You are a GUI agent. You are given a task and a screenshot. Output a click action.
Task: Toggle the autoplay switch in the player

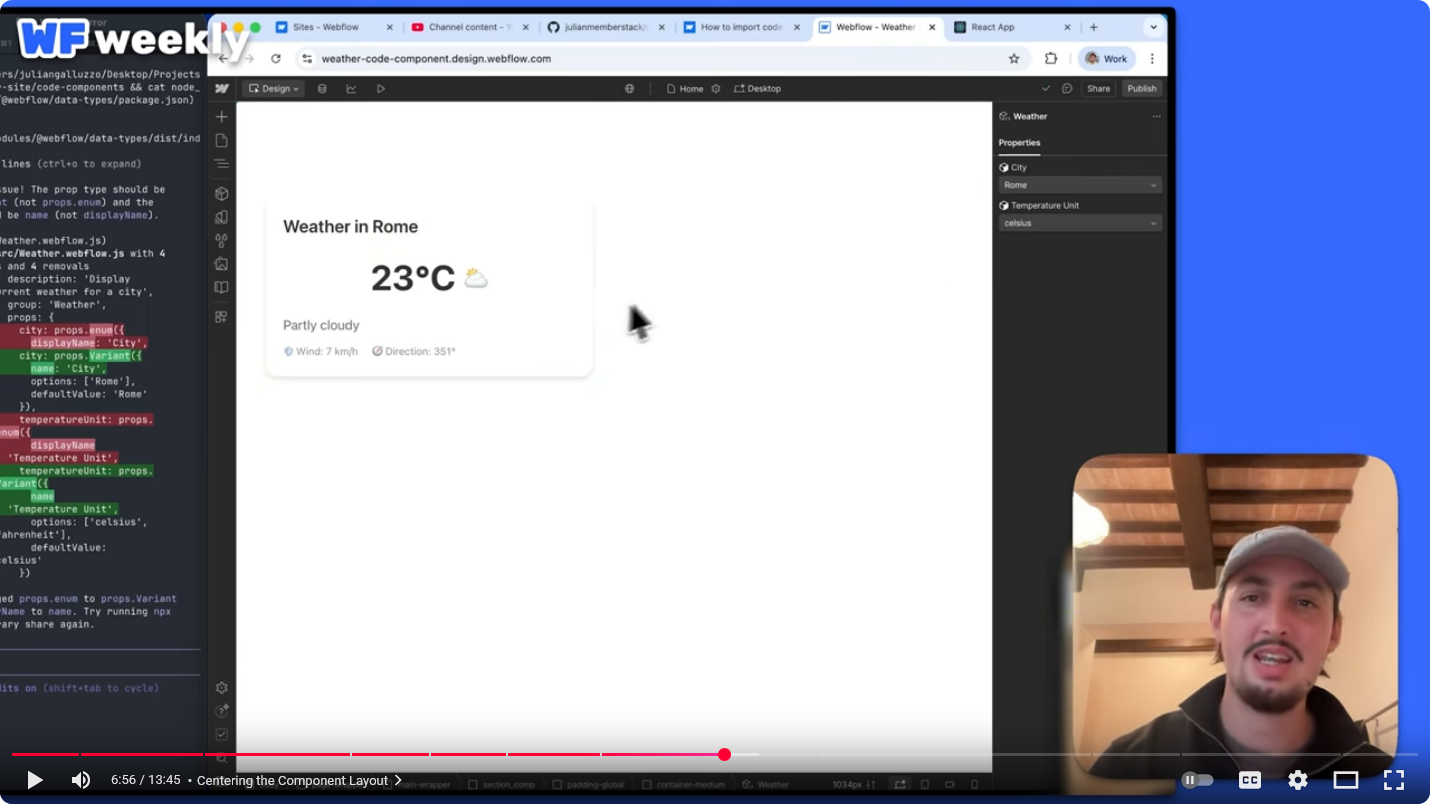(x=1197, y=780)
